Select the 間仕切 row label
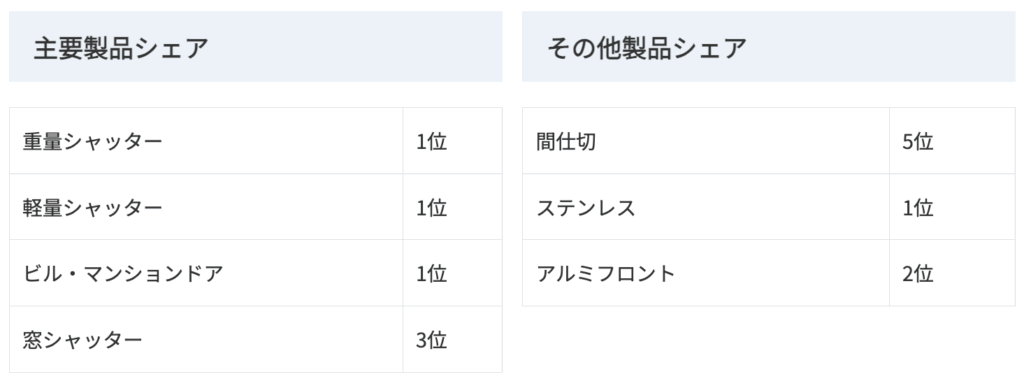1024x386 pixels. pos(566,141)
